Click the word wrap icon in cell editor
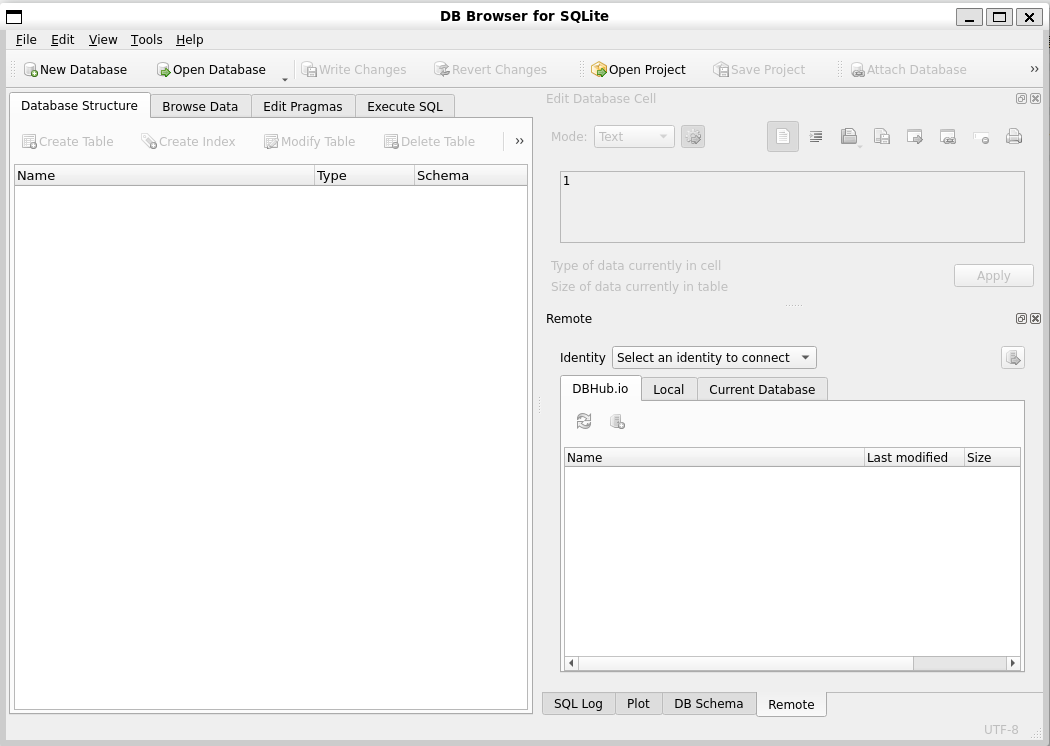The image size is (1050, 746). [816, 137]
